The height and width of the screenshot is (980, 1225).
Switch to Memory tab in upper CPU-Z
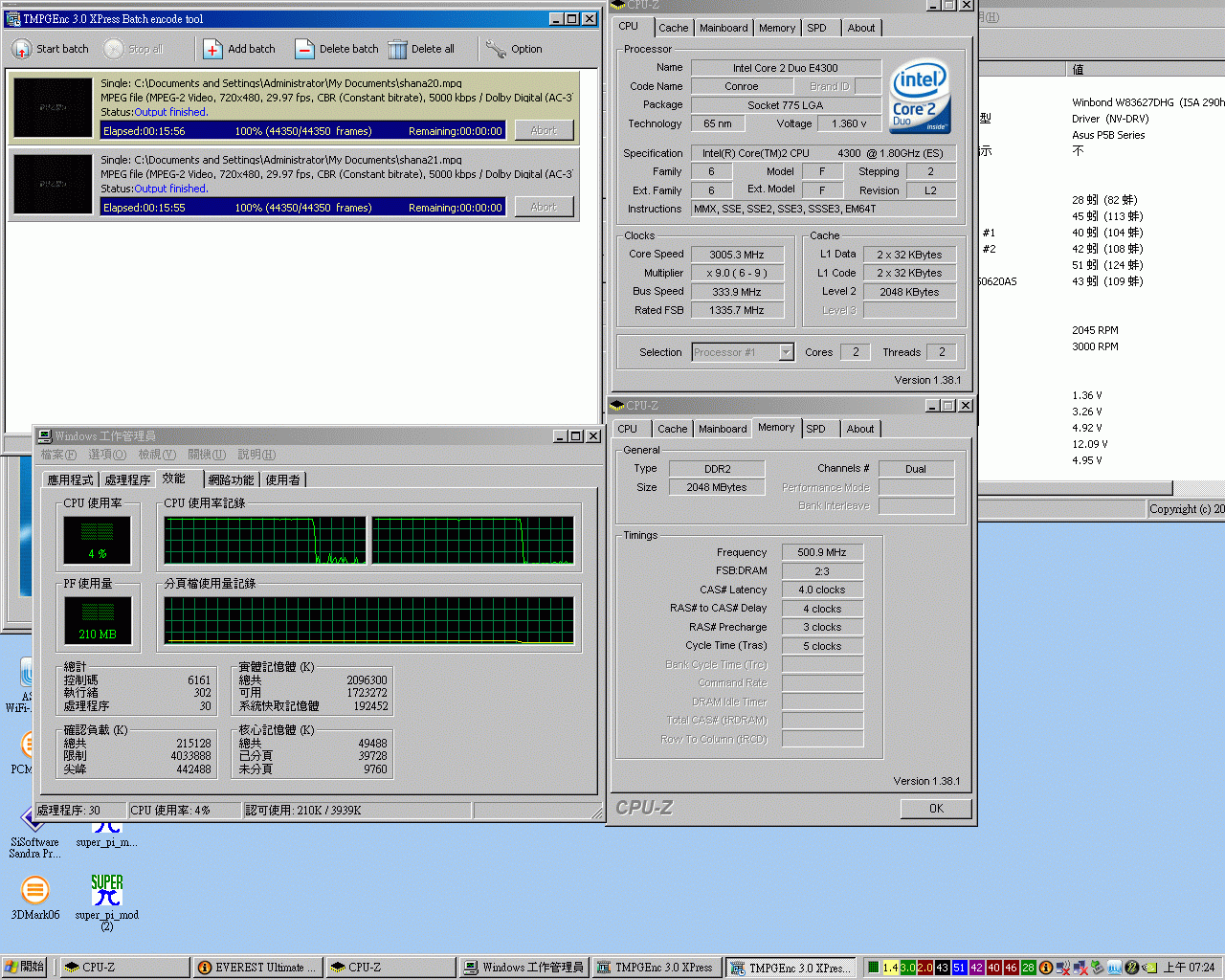(777, 28)
